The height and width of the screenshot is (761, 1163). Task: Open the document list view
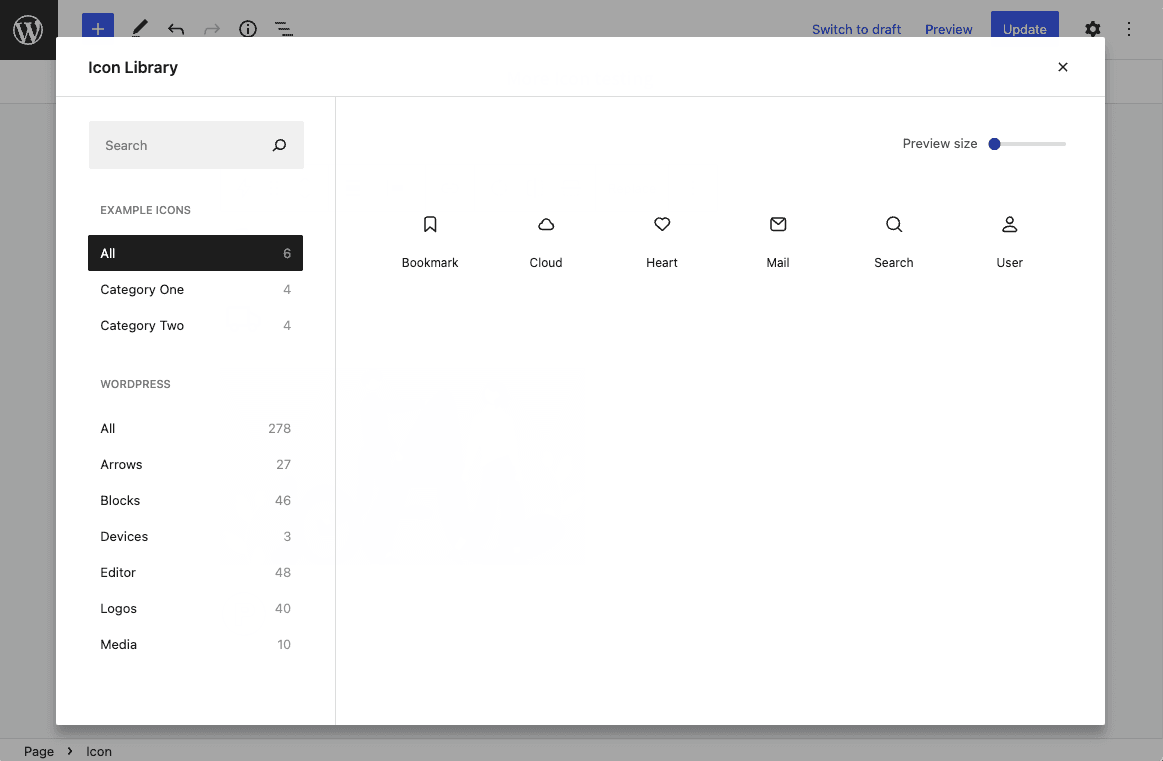point(283,29)
